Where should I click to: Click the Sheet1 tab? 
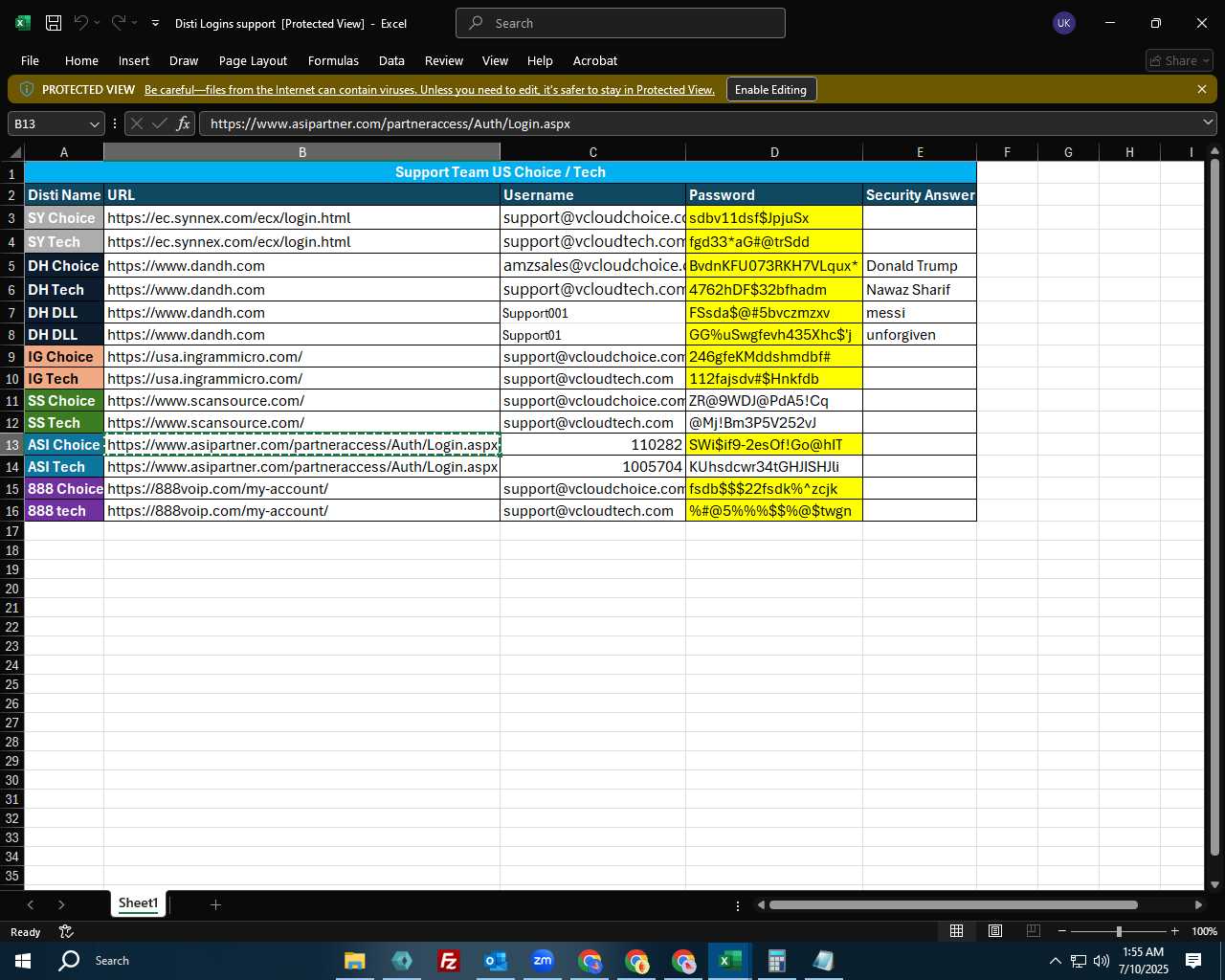tap(138, 903)
